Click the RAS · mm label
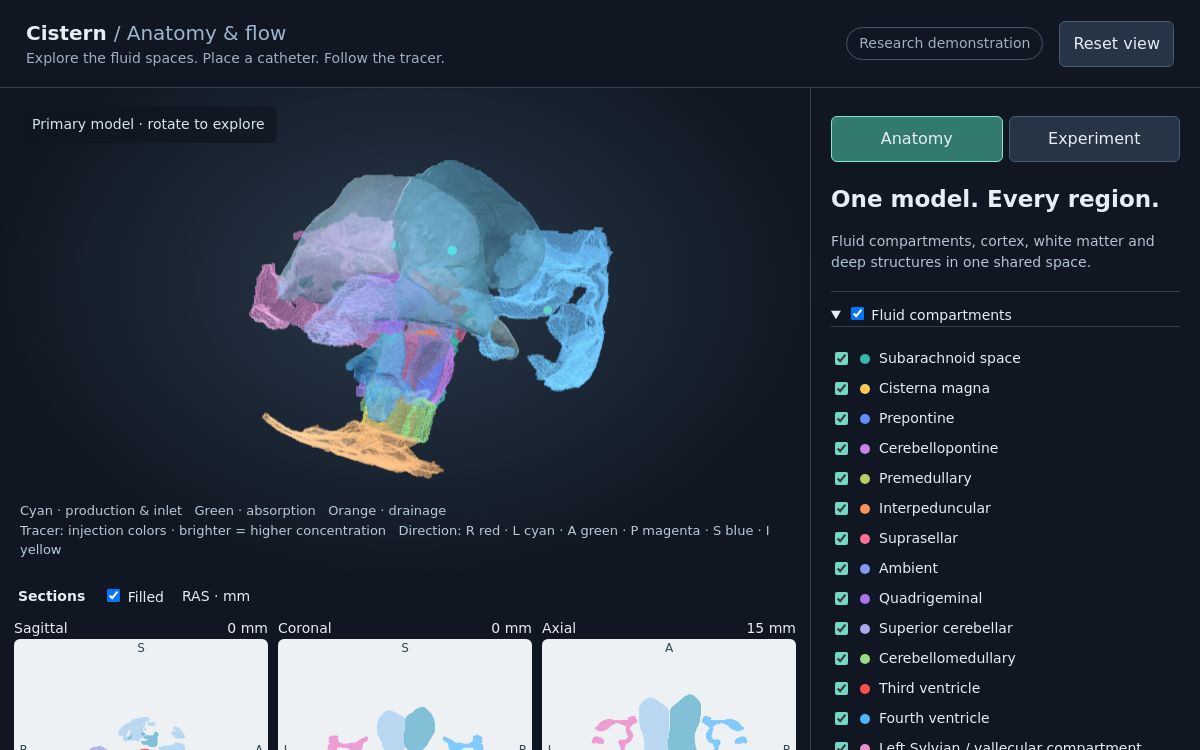This screenshot has height=750, width=1200. click(216, 596)
